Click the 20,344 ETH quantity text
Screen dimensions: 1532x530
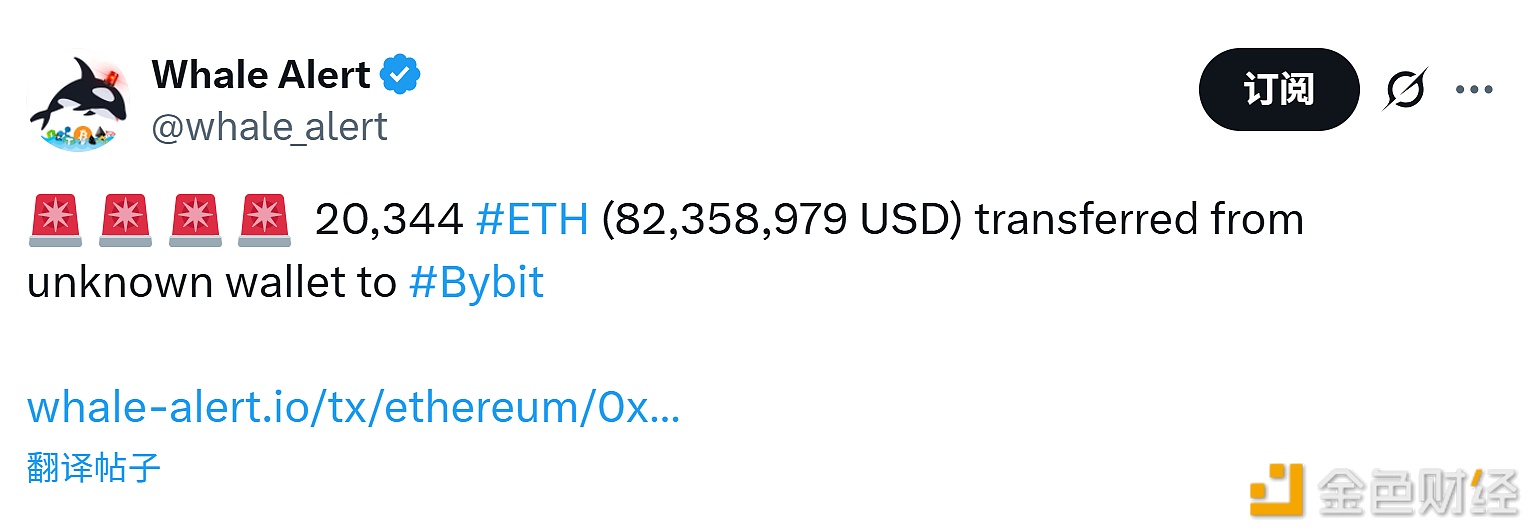click(x=388, y=220)
